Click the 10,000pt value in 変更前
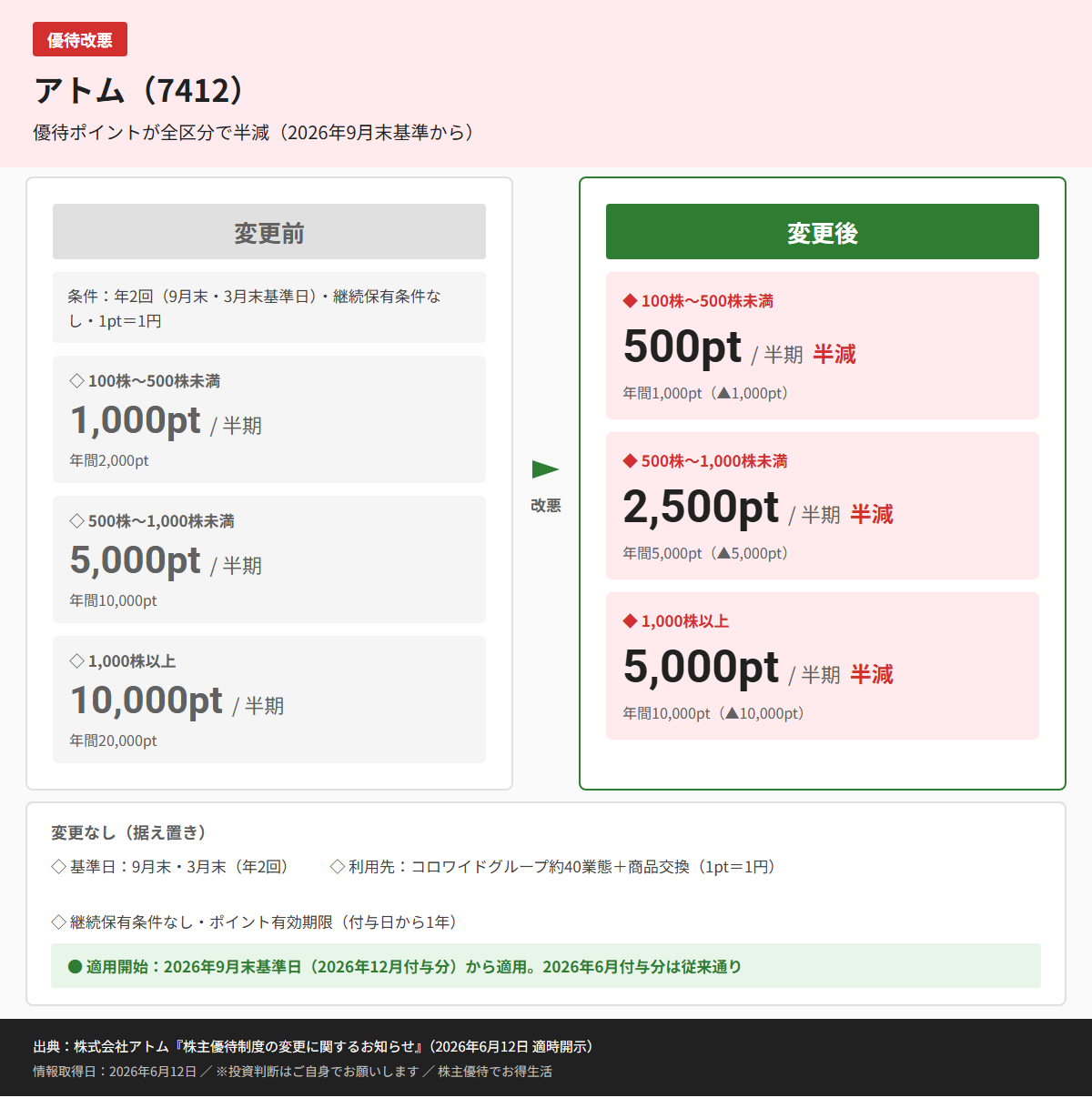Viewport: 1092px width, 1118px height. (147, 700)
